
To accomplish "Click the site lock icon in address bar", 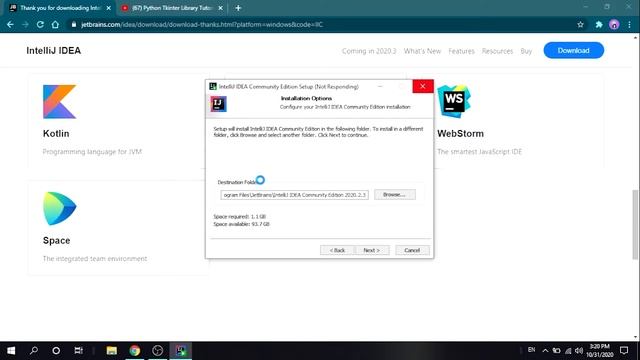I will [73, 24].
